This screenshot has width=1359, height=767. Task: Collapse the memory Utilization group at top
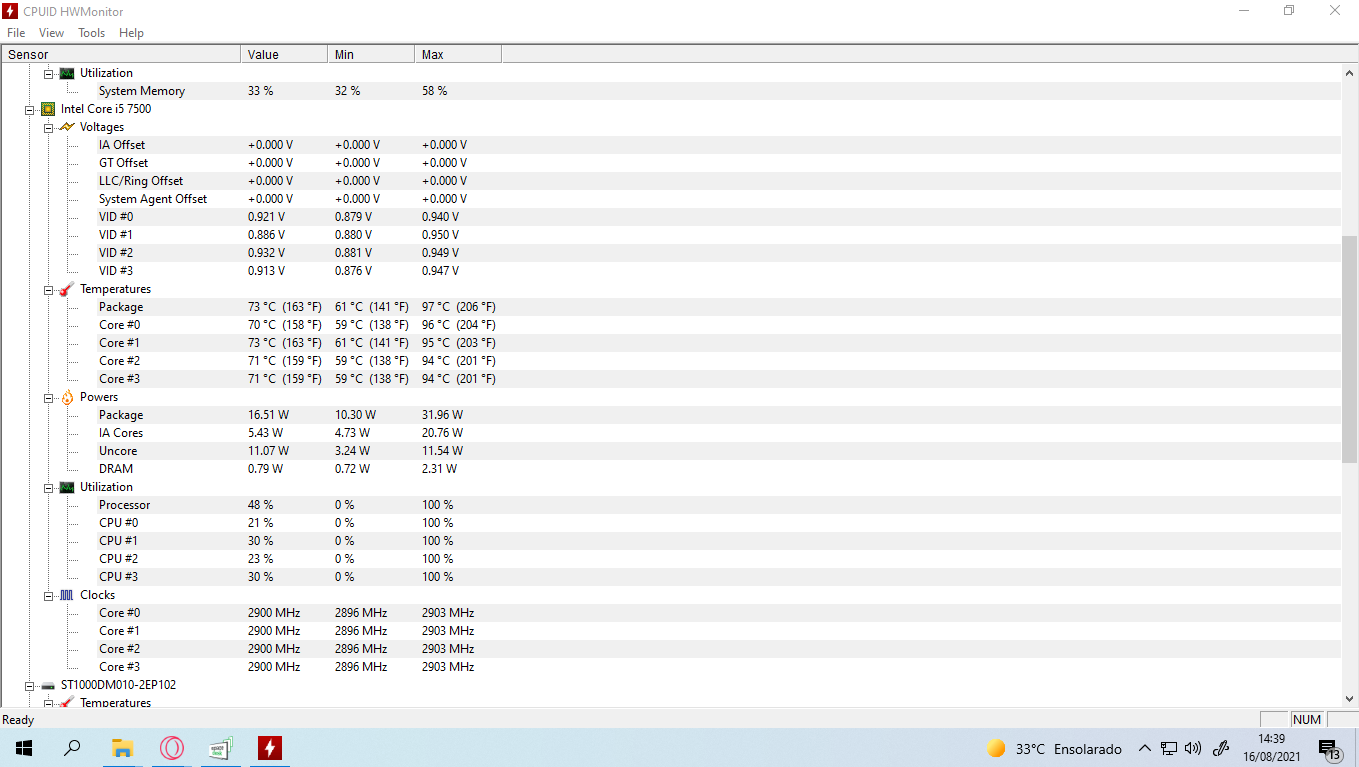(x=49, y=73)
